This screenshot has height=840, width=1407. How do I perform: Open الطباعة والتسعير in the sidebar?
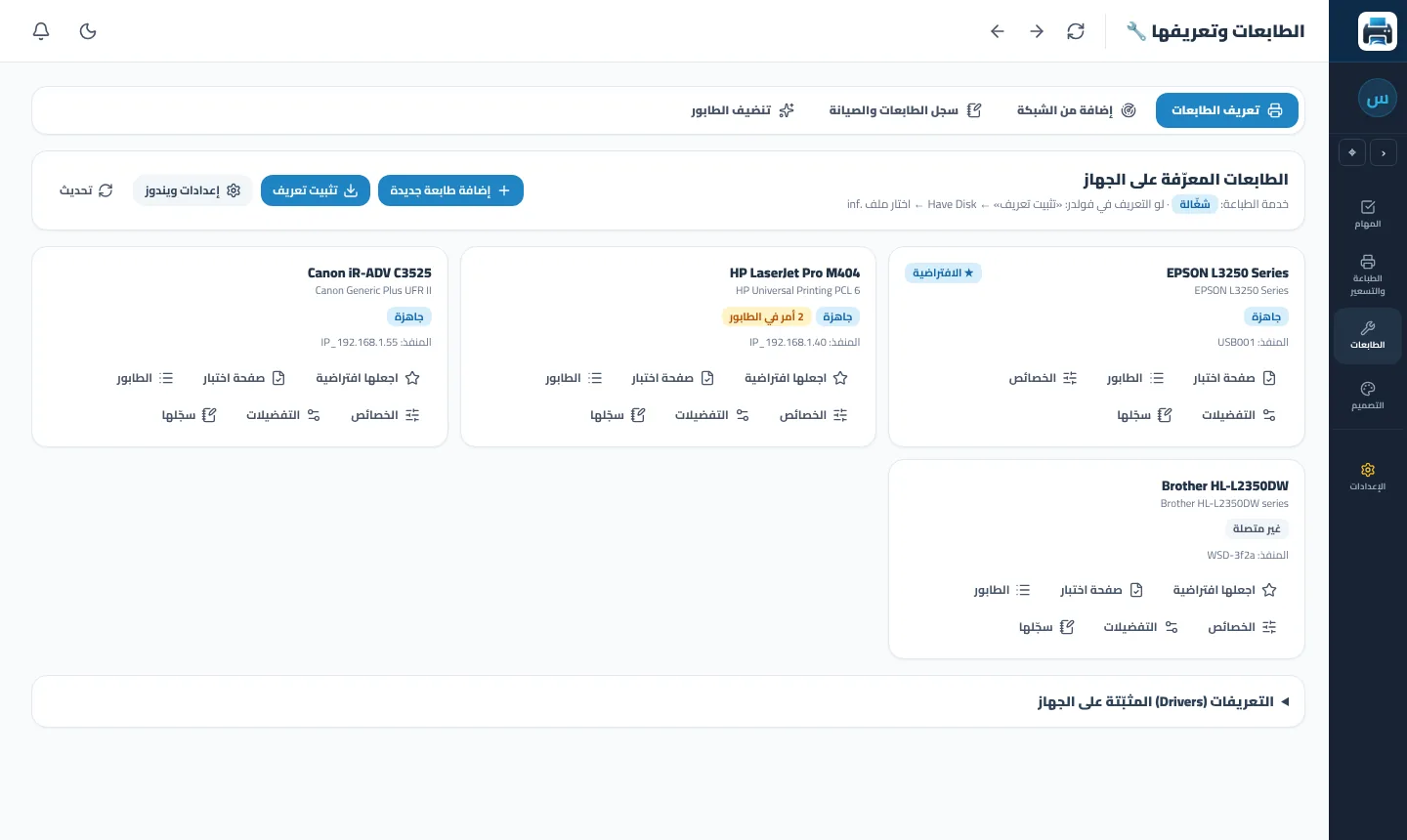pyautogui.click(x=1368, y=274)
